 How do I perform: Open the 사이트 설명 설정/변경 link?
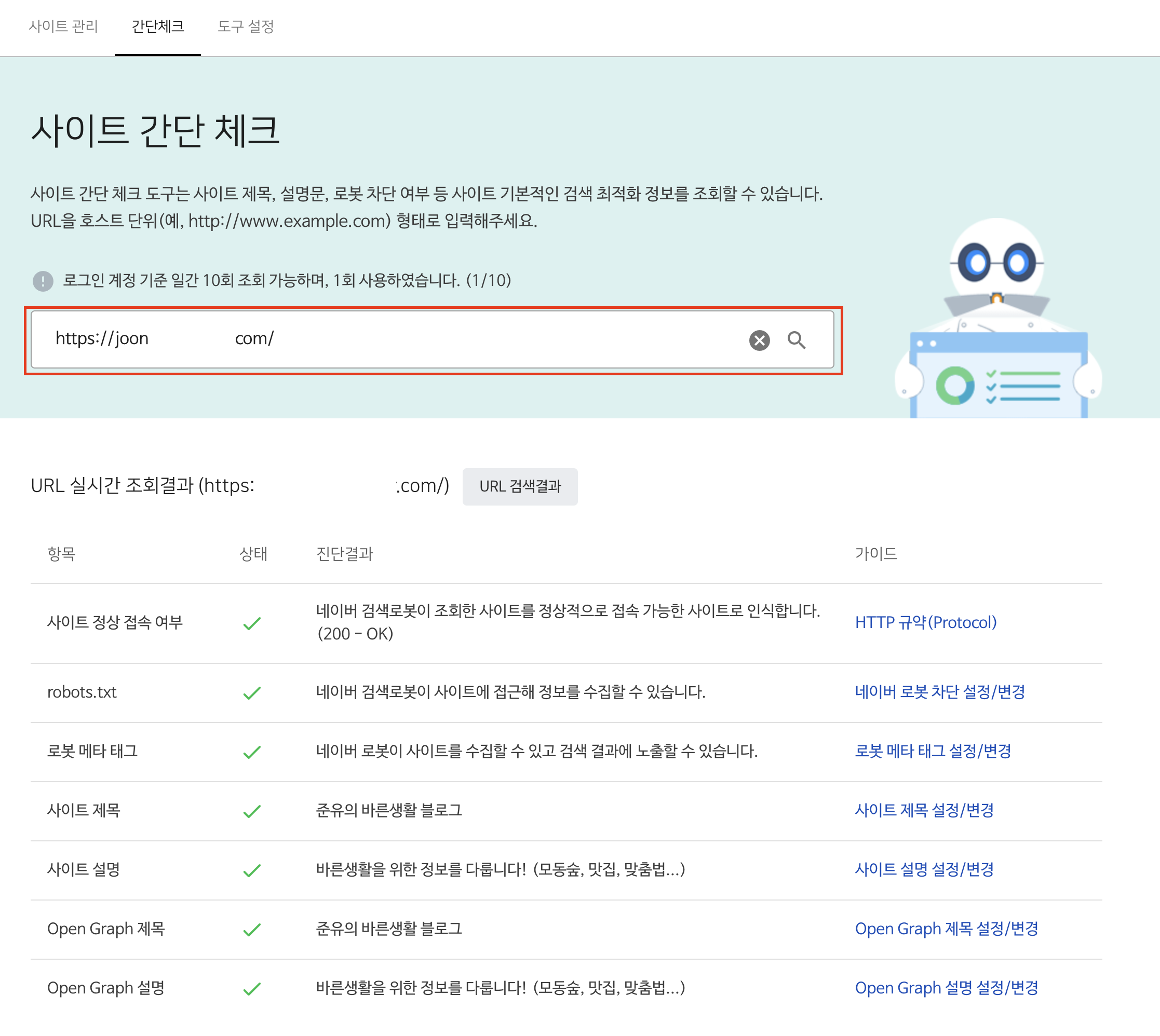click(x=924, y=869)
